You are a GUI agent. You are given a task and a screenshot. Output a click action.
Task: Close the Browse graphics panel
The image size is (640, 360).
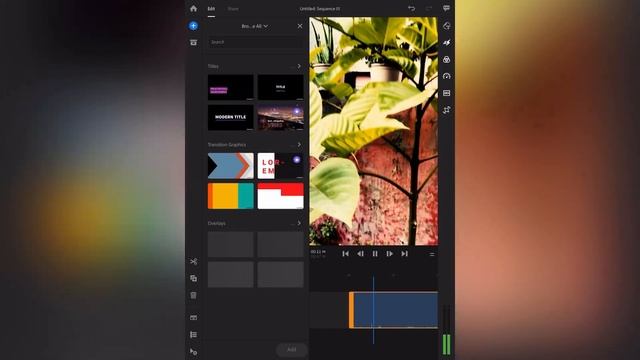[x=300, y=26]
